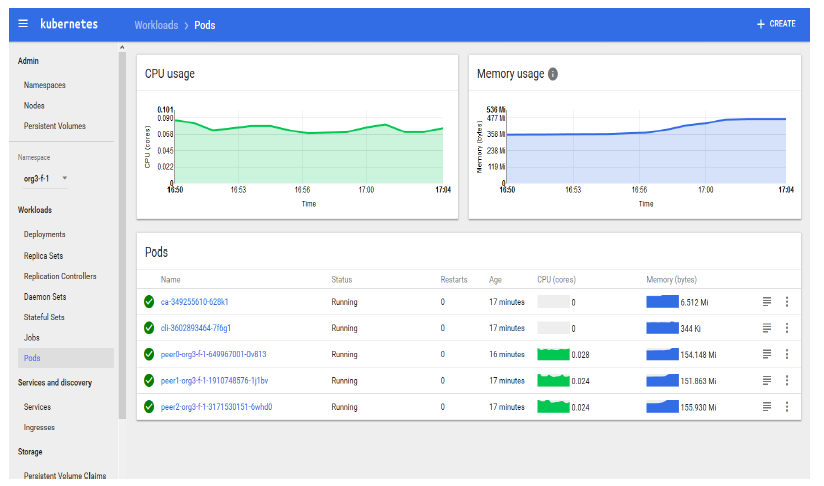Click the 16 minutes age value

point(507,354)
